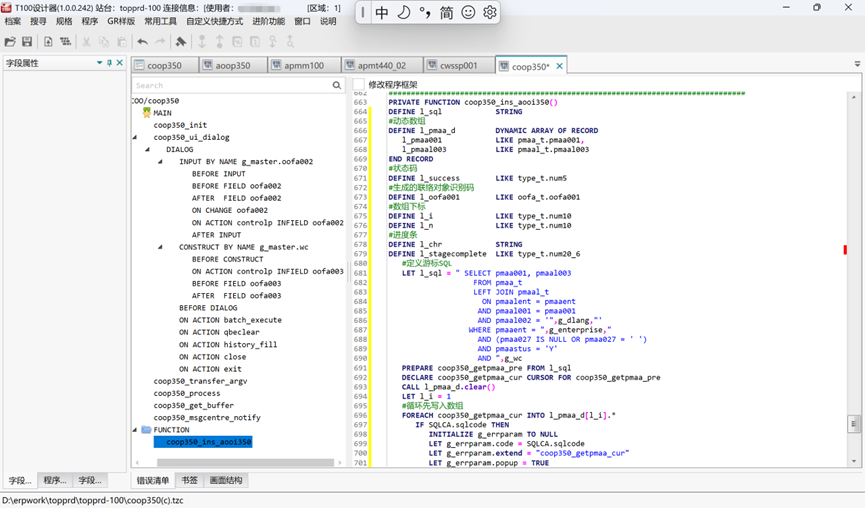Screen dimensions: 865x508
Task: Click the download arrow toolbar icon
Action: tap(202, 42)
